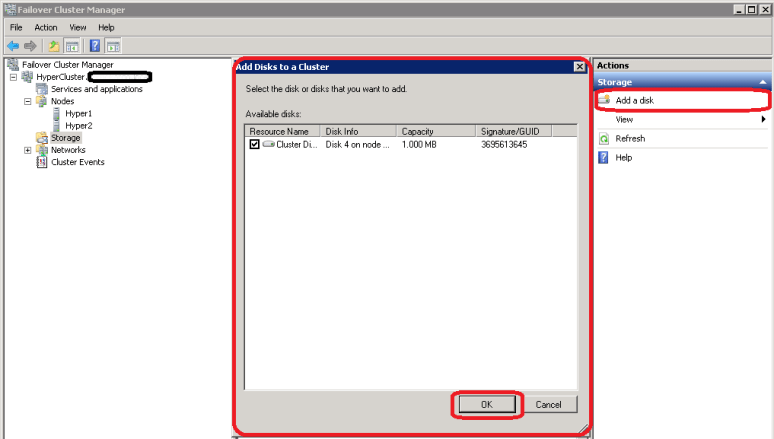Open the Action menu
The image size is (774, 439).
tap(46, 27)
